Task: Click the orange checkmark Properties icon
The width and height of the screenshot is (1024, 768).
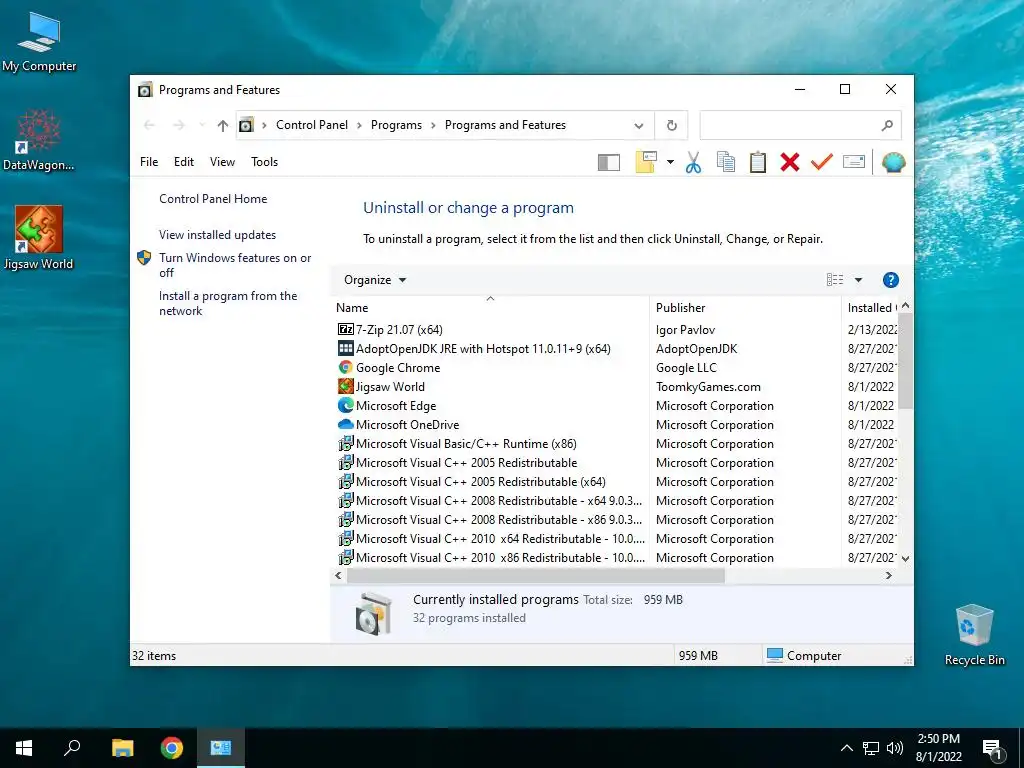Action: coord(822,161)
